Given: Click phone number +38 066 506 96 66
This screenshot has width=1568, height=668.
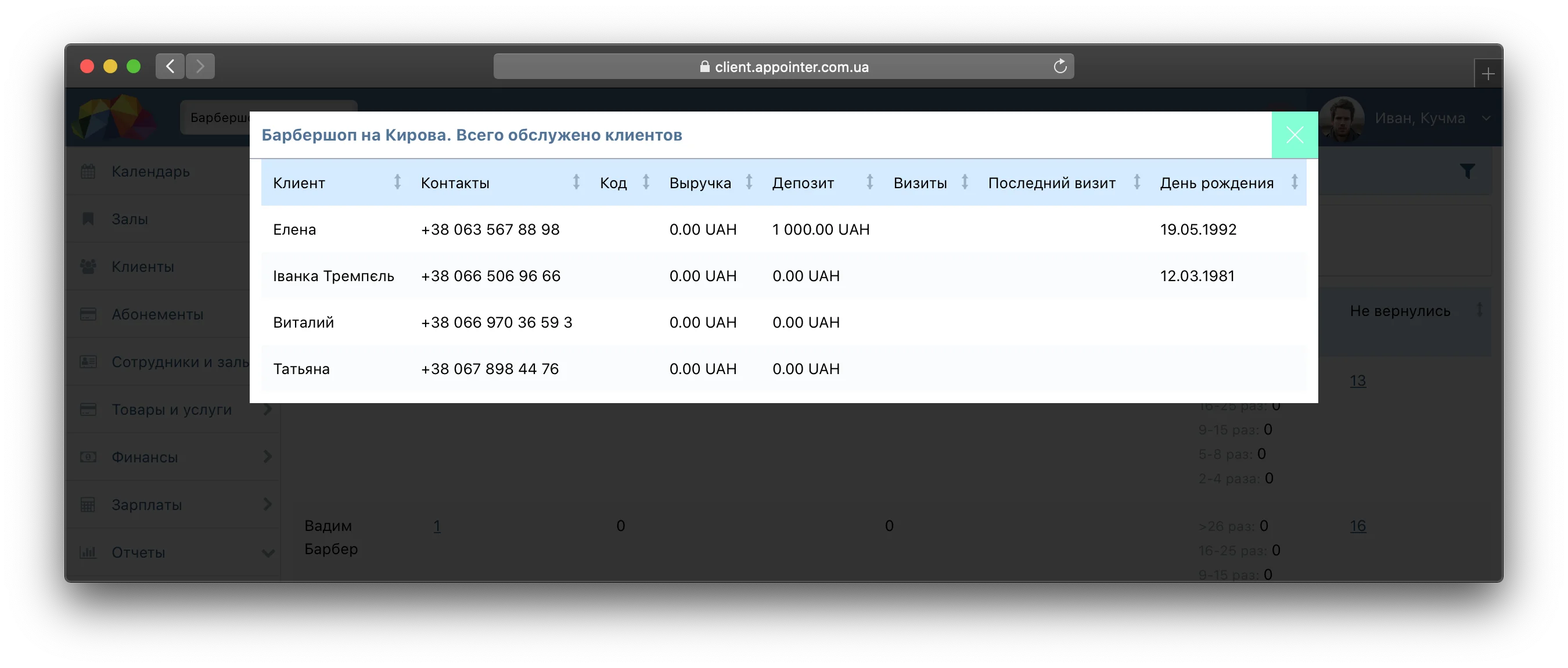Looking at the screenshot, I should point(491,276).
